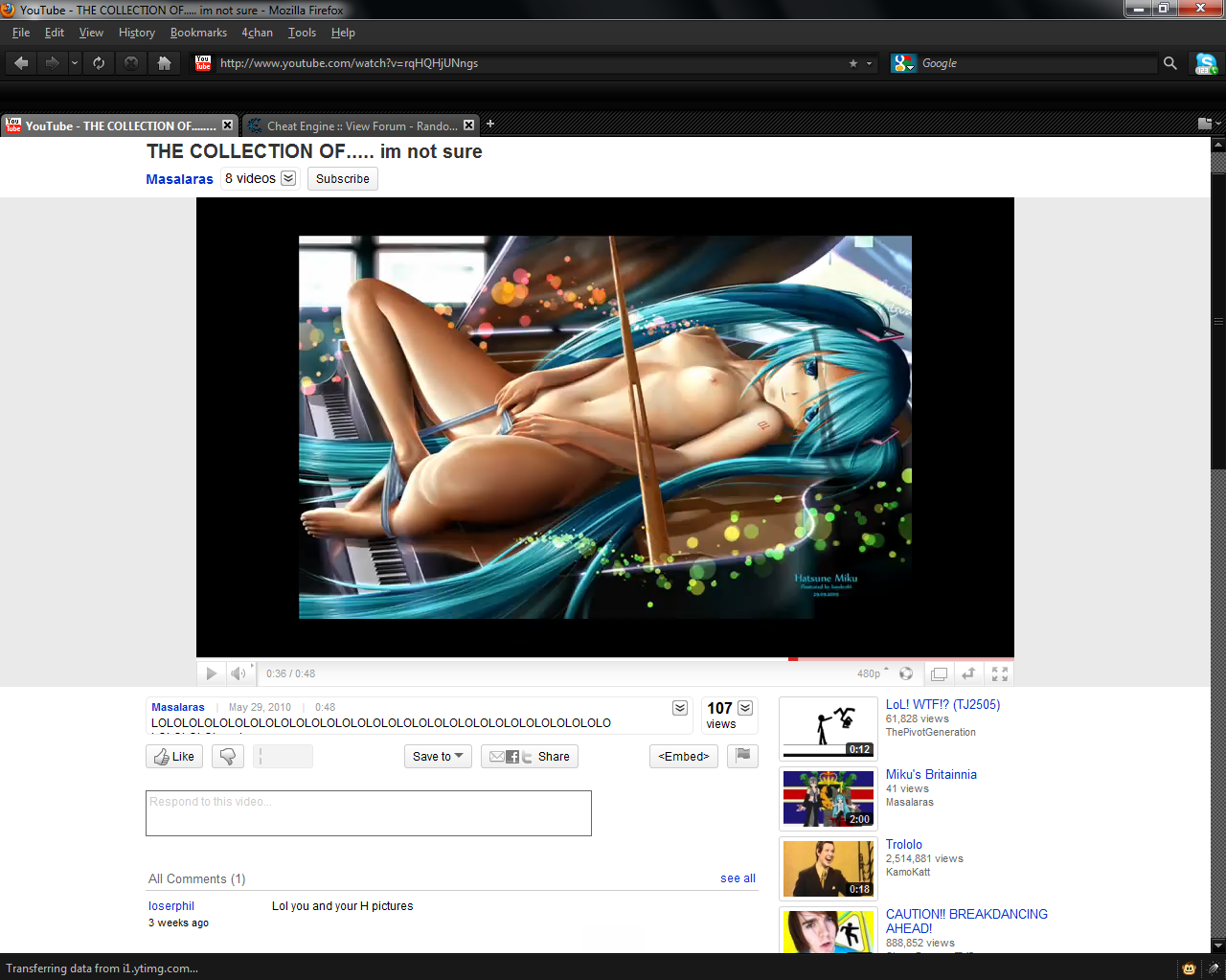Viewport: 1226px width, 980px height.
Task: Expand the 8 videos dropdown
Action: 288,178
